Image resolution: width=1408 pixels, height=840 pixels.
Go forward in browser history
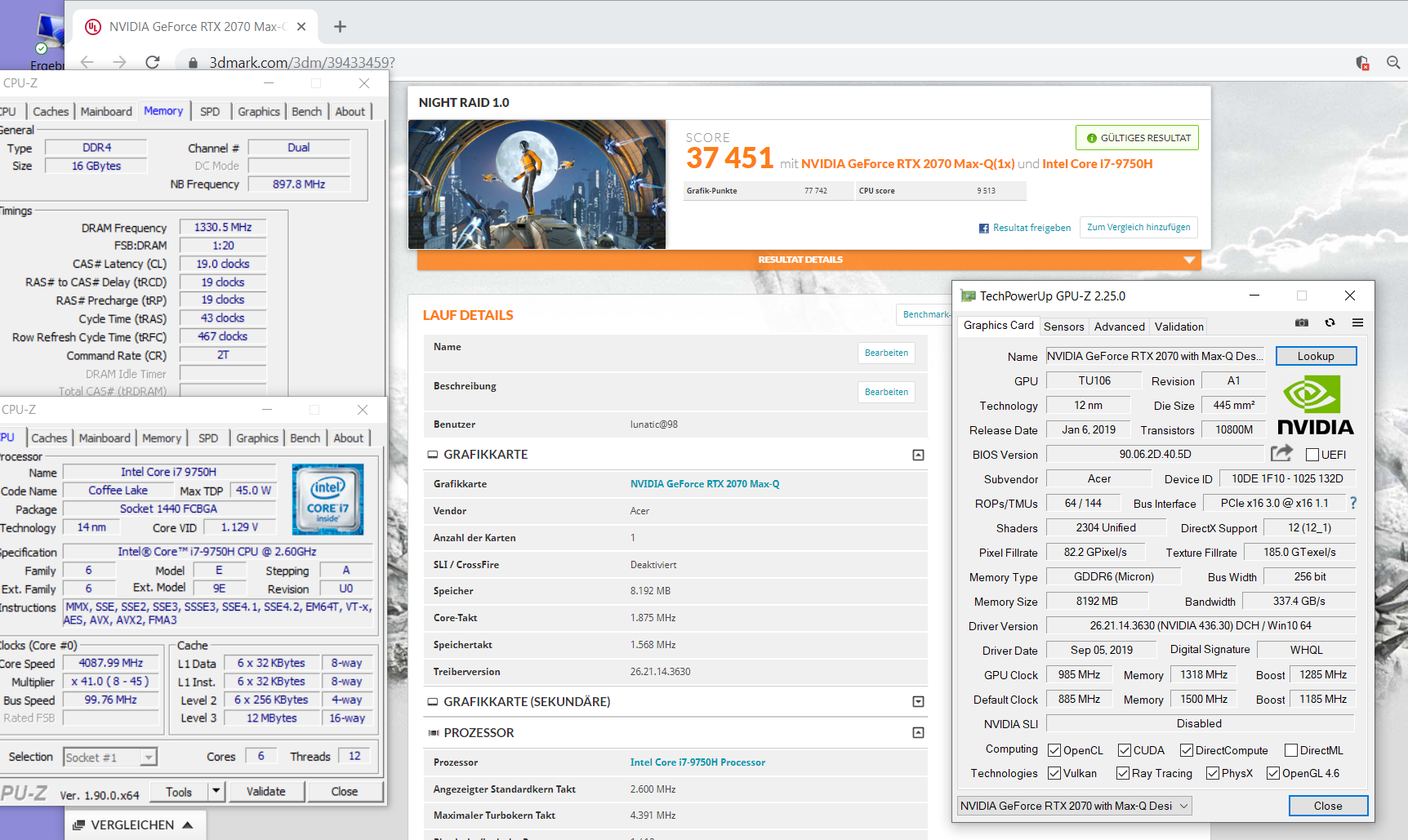click(119, 62)
